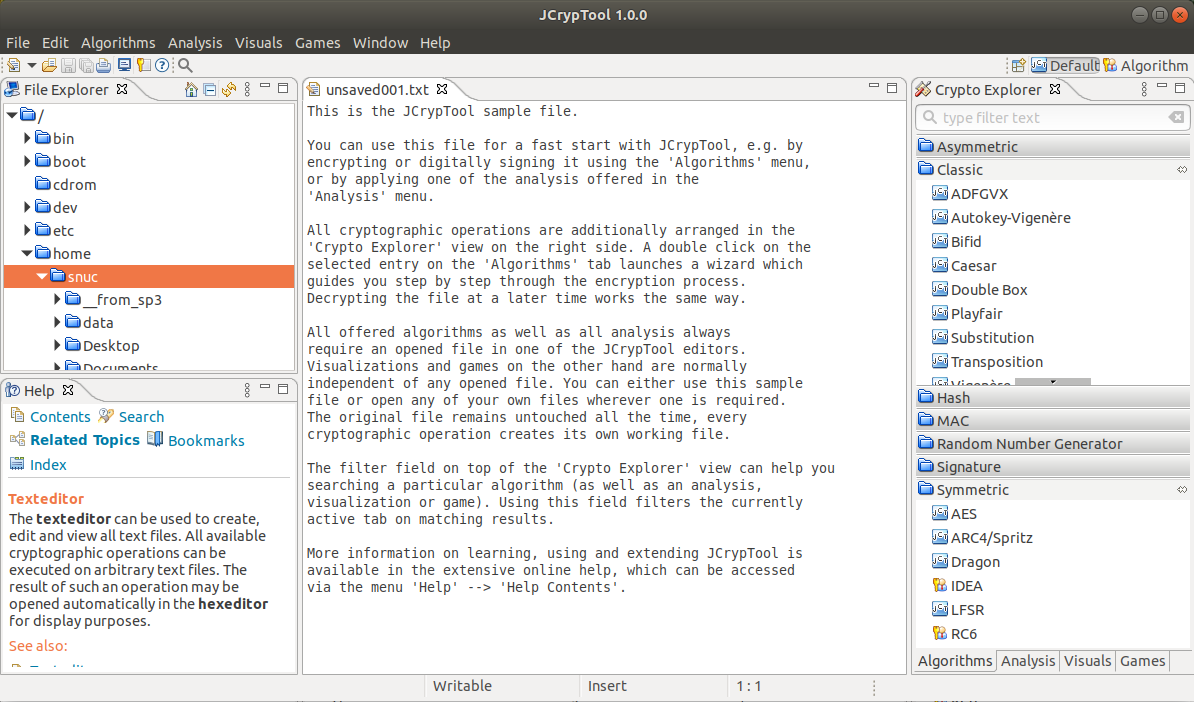Collapse the snuc folder
Image resolution: width=1194 pixels, height=702 pixels.
[42, 276]
